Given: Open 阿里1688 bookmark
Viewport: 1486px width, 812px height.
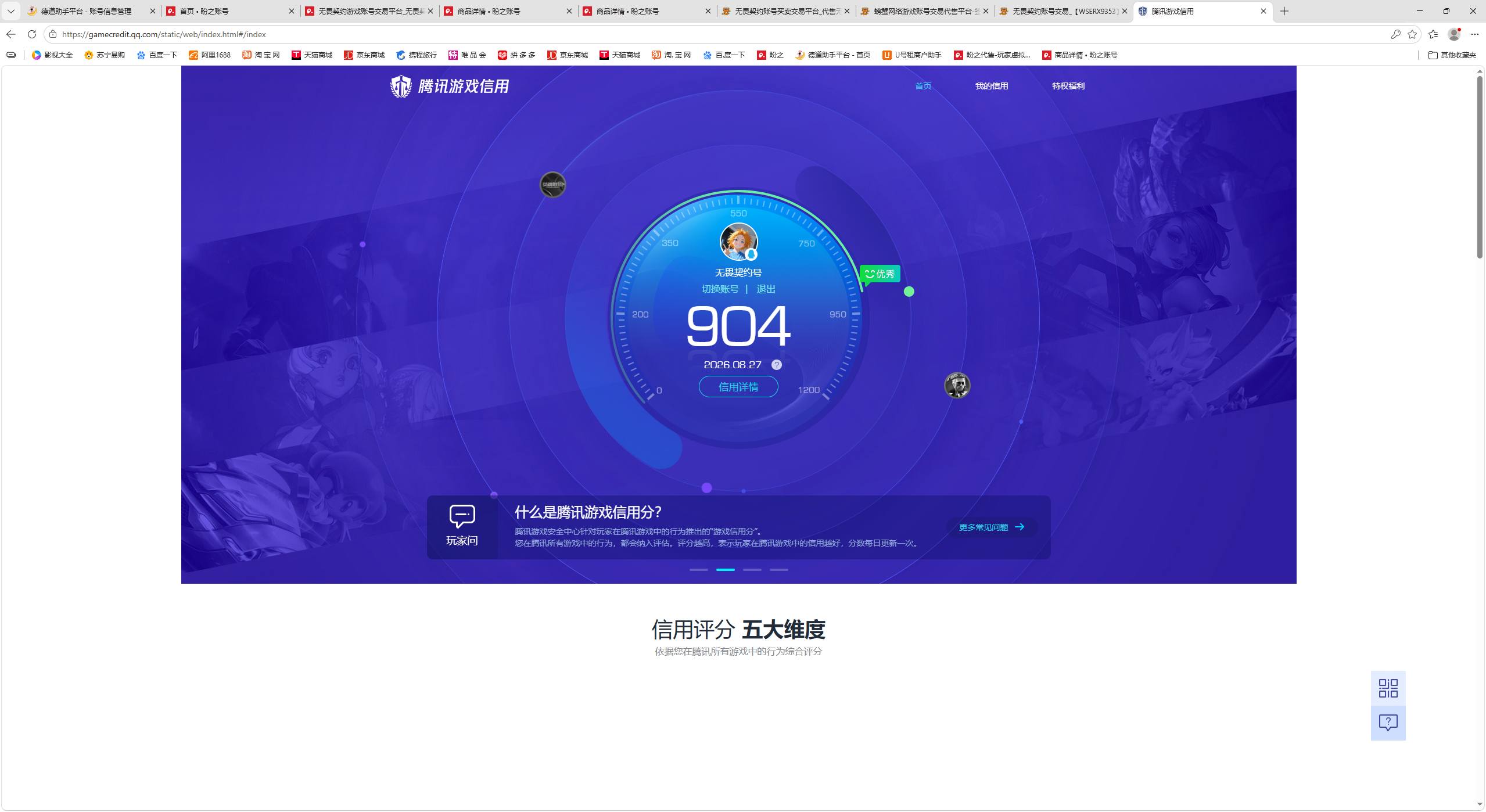Looking at the screenshot, I should (210, 55).
